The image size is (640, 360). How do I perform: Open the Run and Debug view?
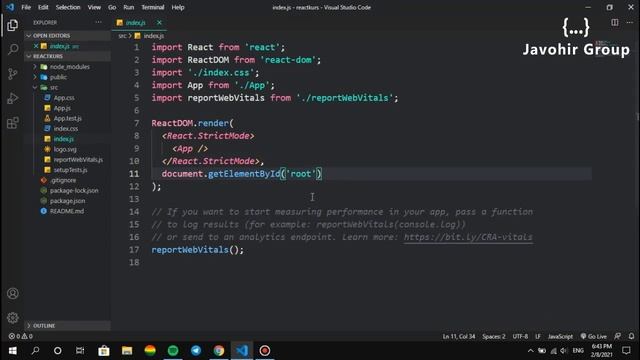(x=13, y=98)
